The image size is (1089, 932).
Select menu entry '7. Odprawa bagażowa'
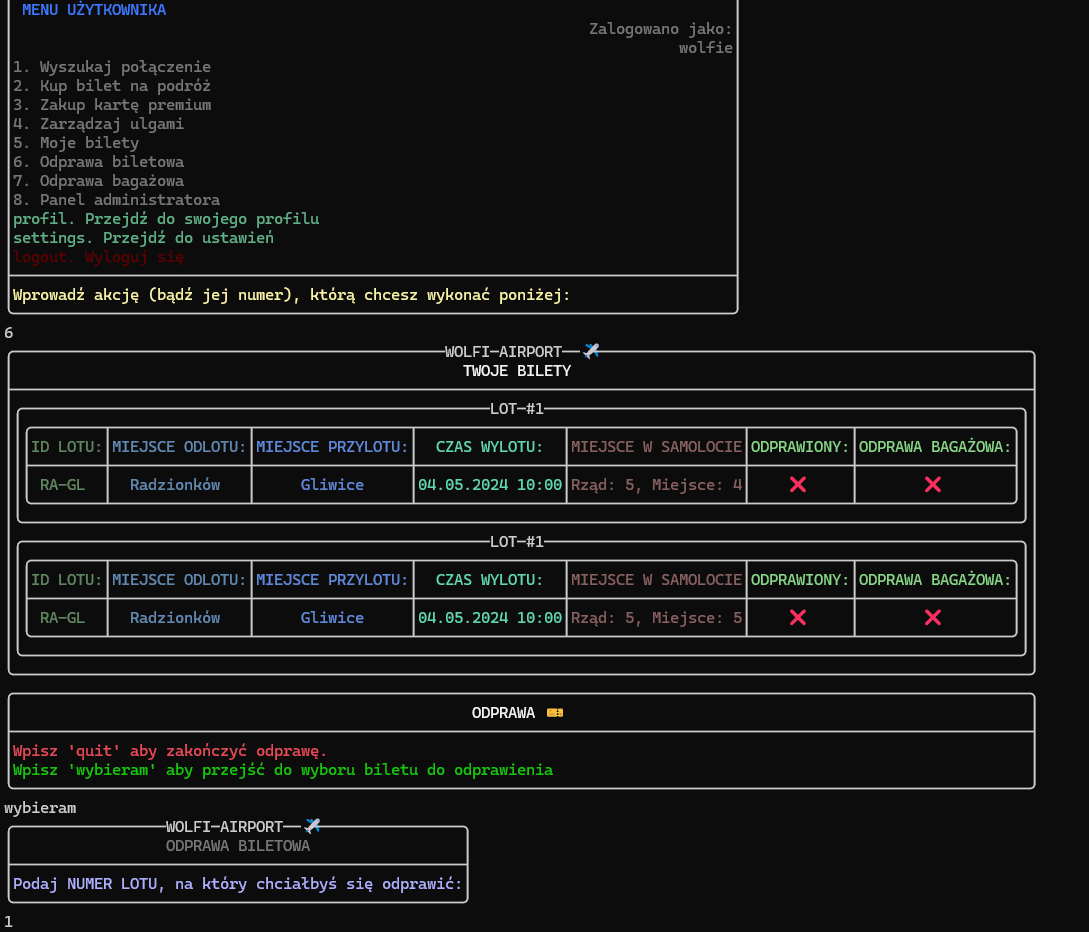pos(98,181)
